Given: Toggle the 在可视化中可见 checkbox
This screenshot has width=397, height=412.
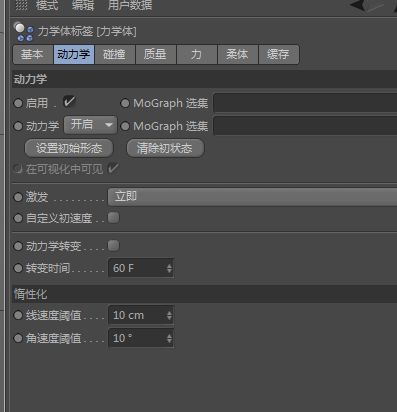Looking at the screenshot, I should pos(113,168).
